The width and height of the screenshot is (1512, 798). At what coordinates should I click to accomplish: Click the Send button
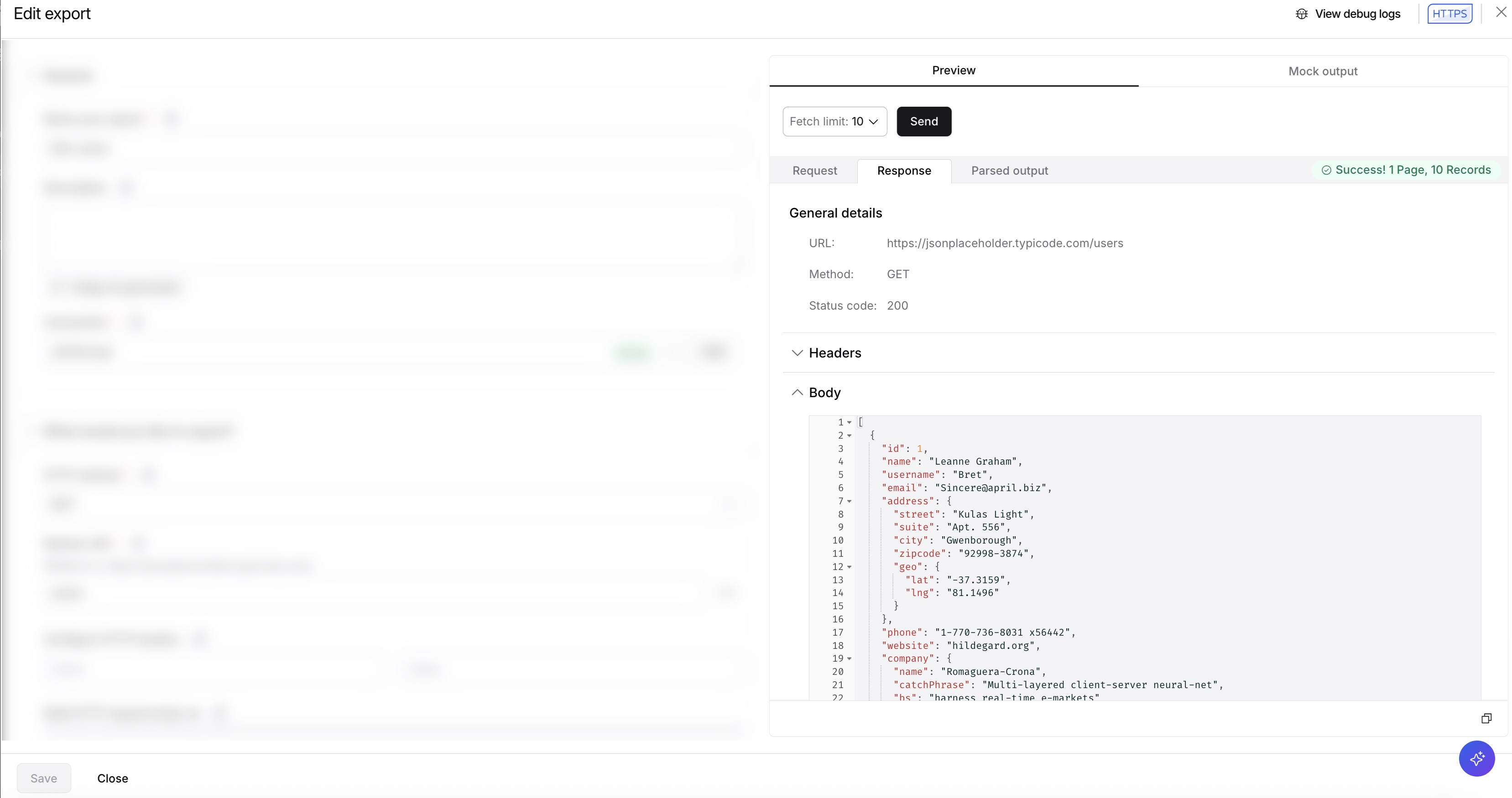(923, 121)
